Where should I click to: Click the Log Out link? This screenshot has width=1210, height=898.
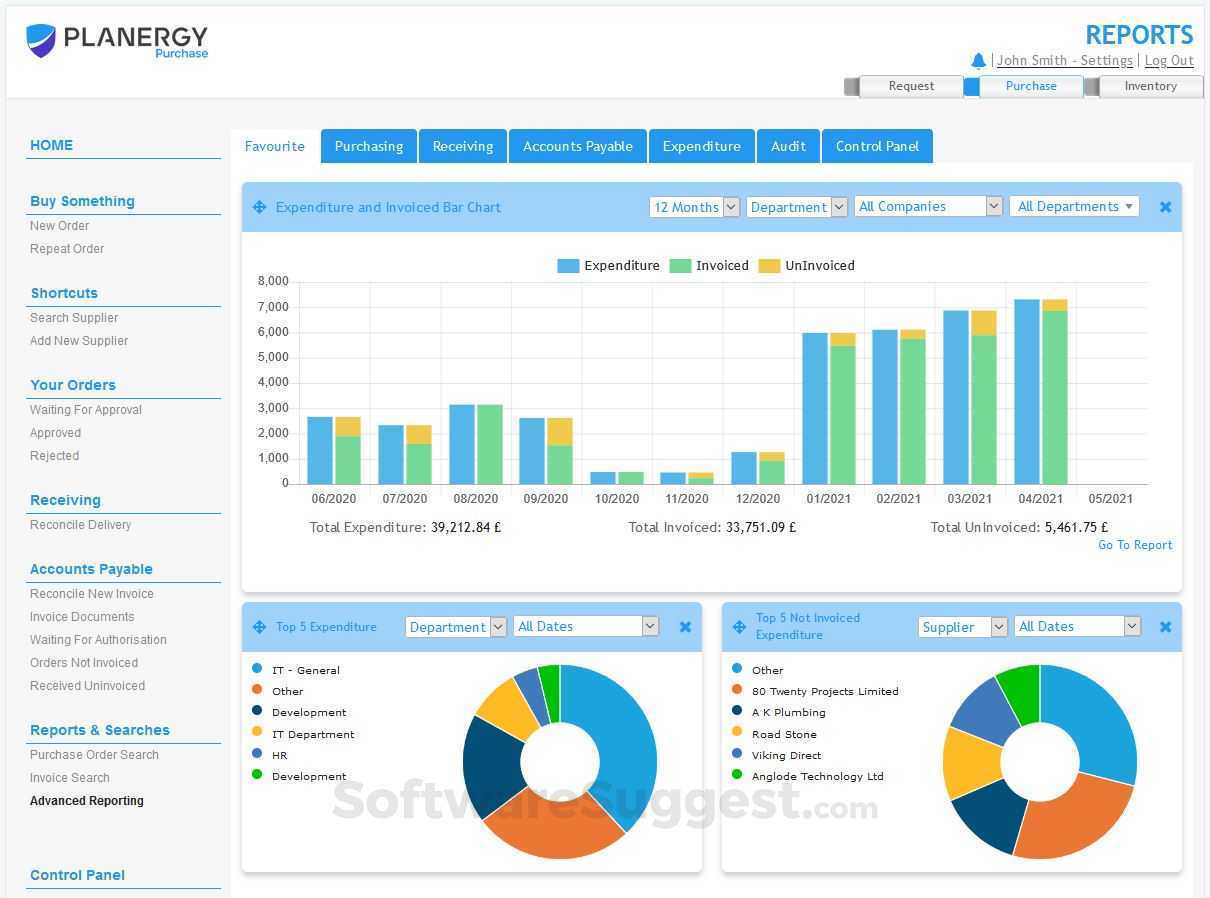pos(1169,61)
